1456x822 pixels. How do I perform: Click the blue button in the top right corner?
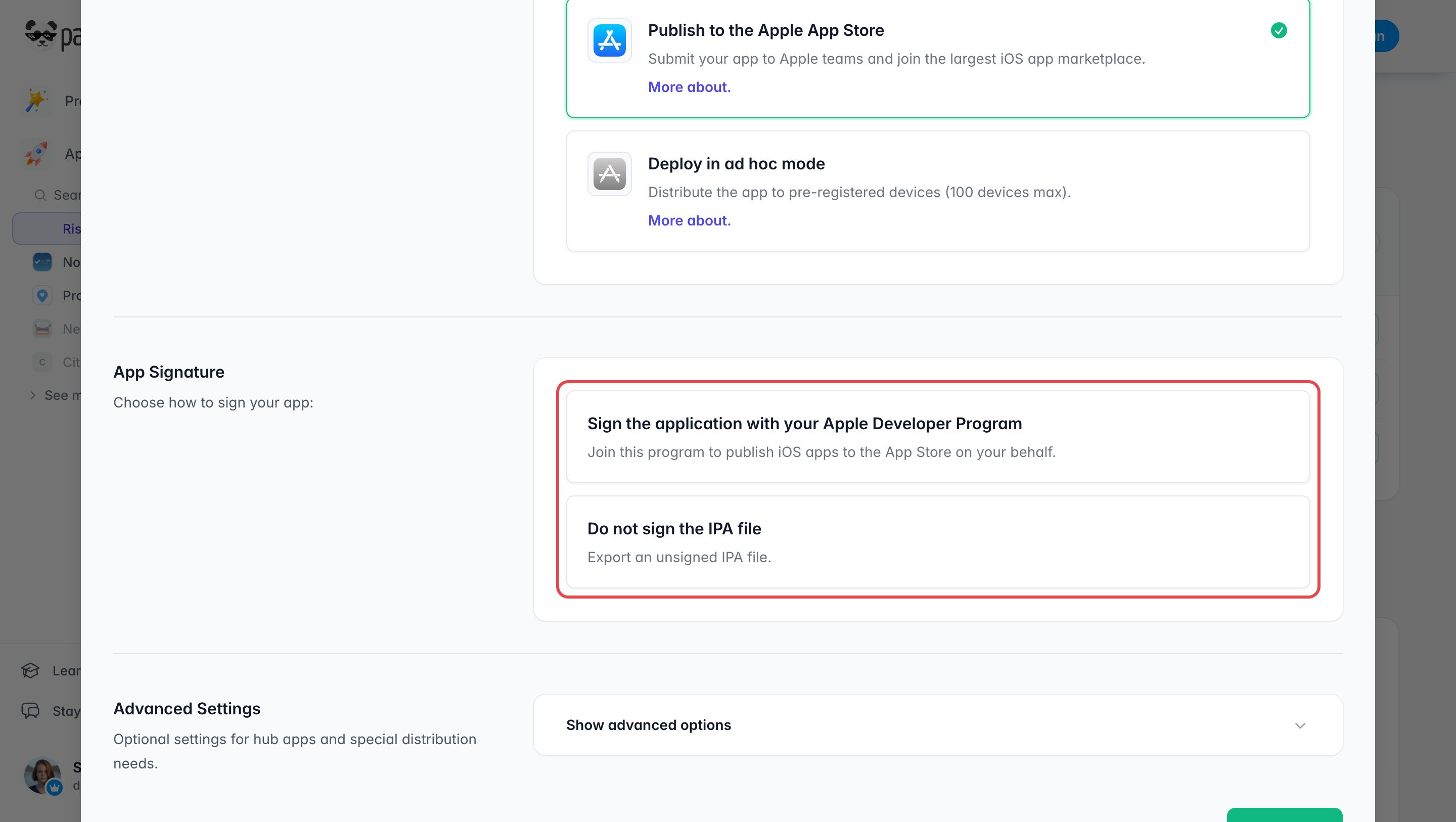[1387, 36]
